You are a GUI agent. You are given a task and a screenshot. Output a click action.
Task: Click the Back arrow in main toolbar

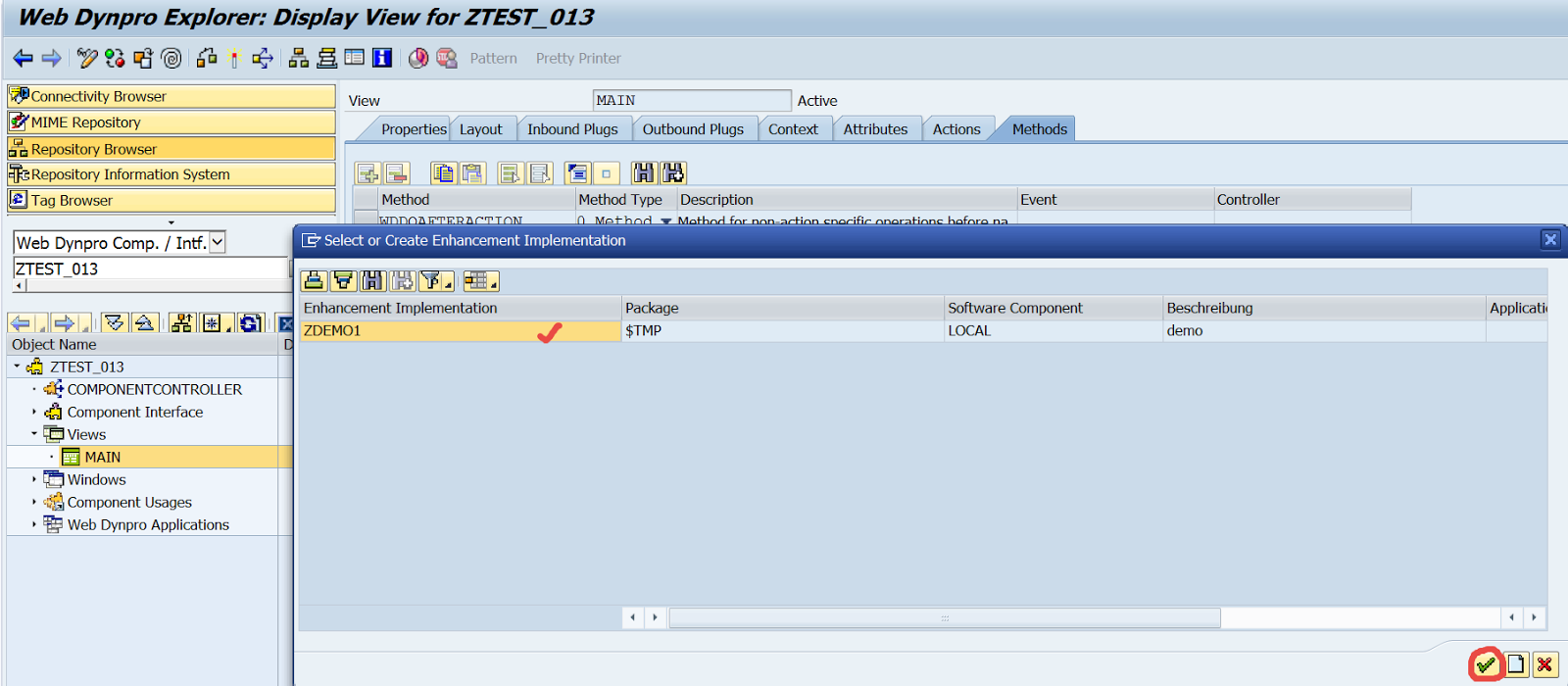[x=23, y=59]
